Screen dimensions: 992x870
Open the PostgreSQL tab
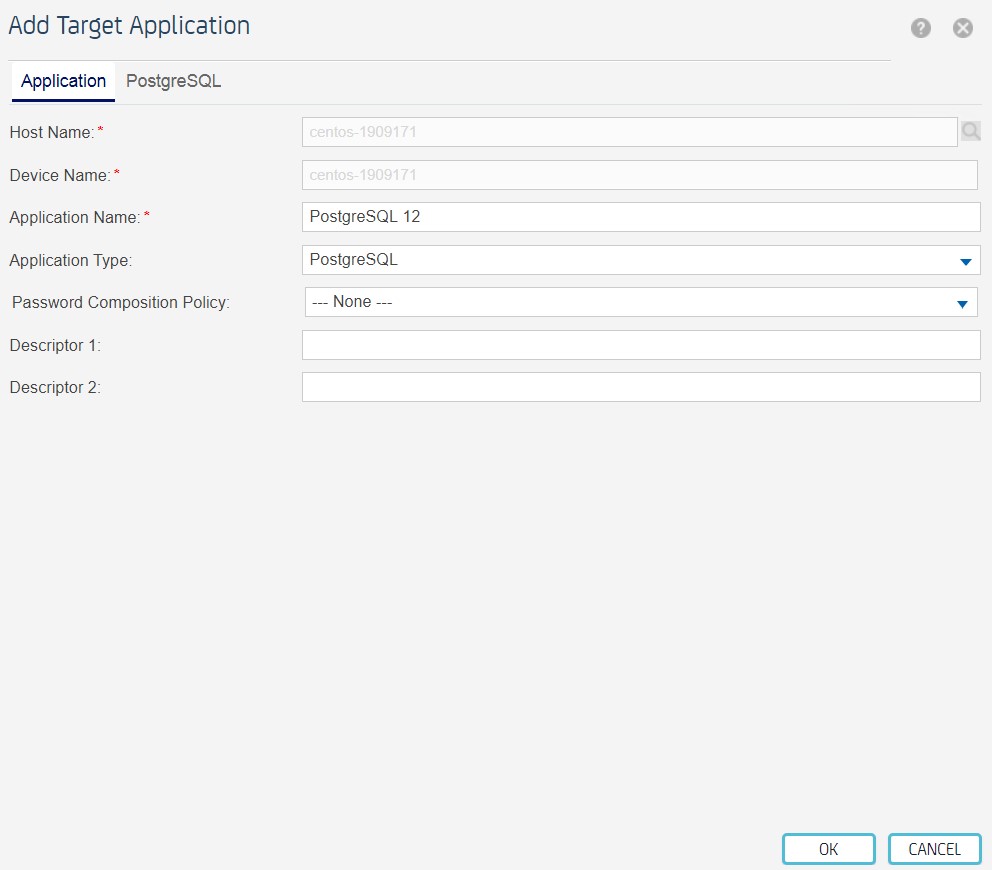(173, 81)
